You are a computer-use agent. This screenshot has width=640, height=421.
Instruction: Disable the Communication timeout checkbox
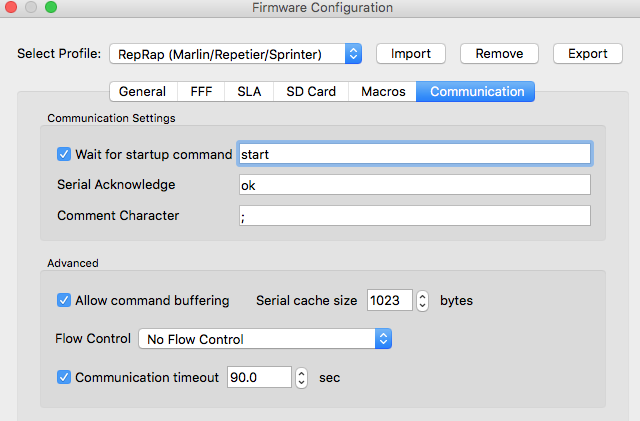[64, 377]
